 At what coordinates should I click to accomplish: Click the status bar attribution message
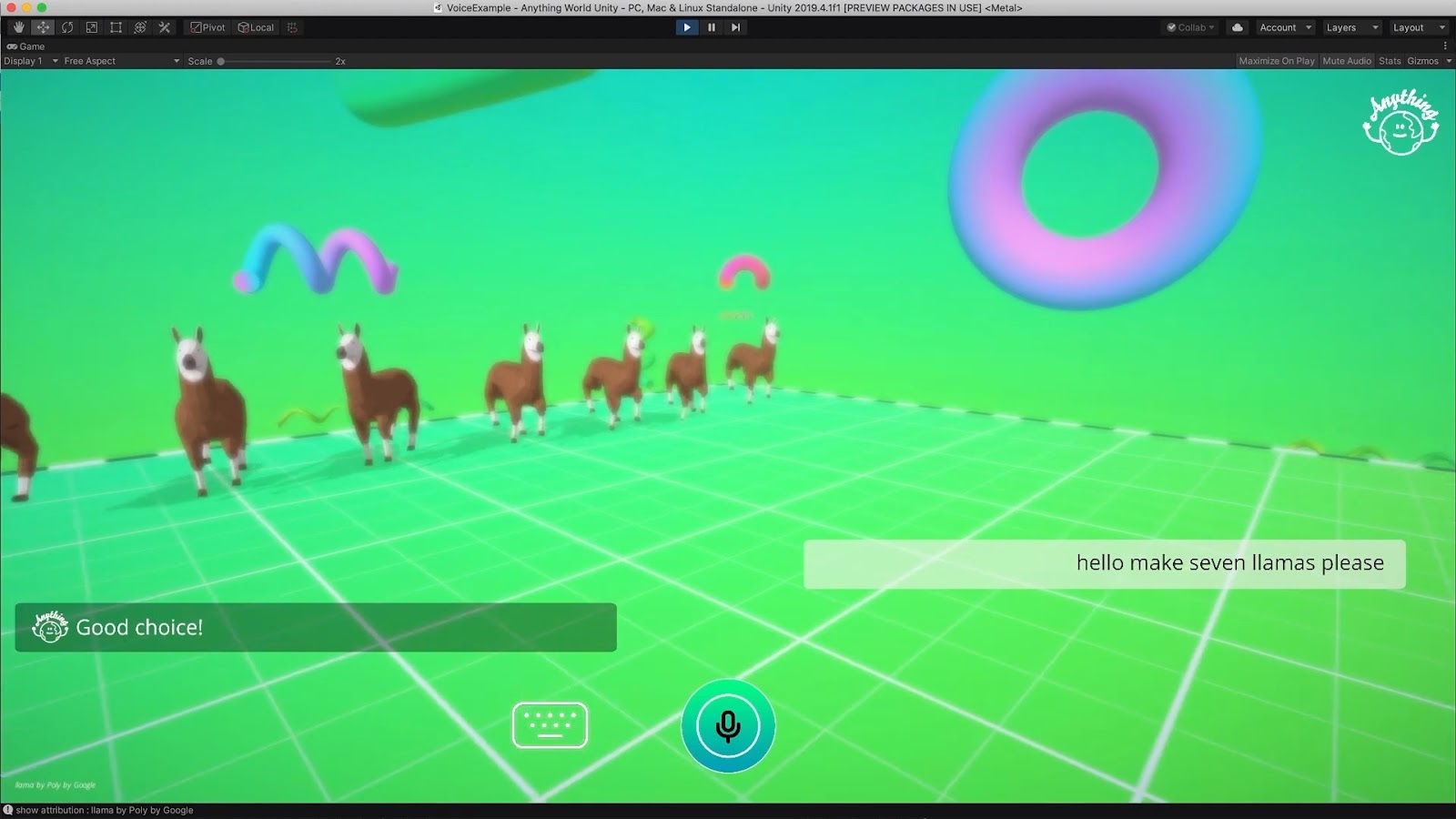(x=105, y=810)
